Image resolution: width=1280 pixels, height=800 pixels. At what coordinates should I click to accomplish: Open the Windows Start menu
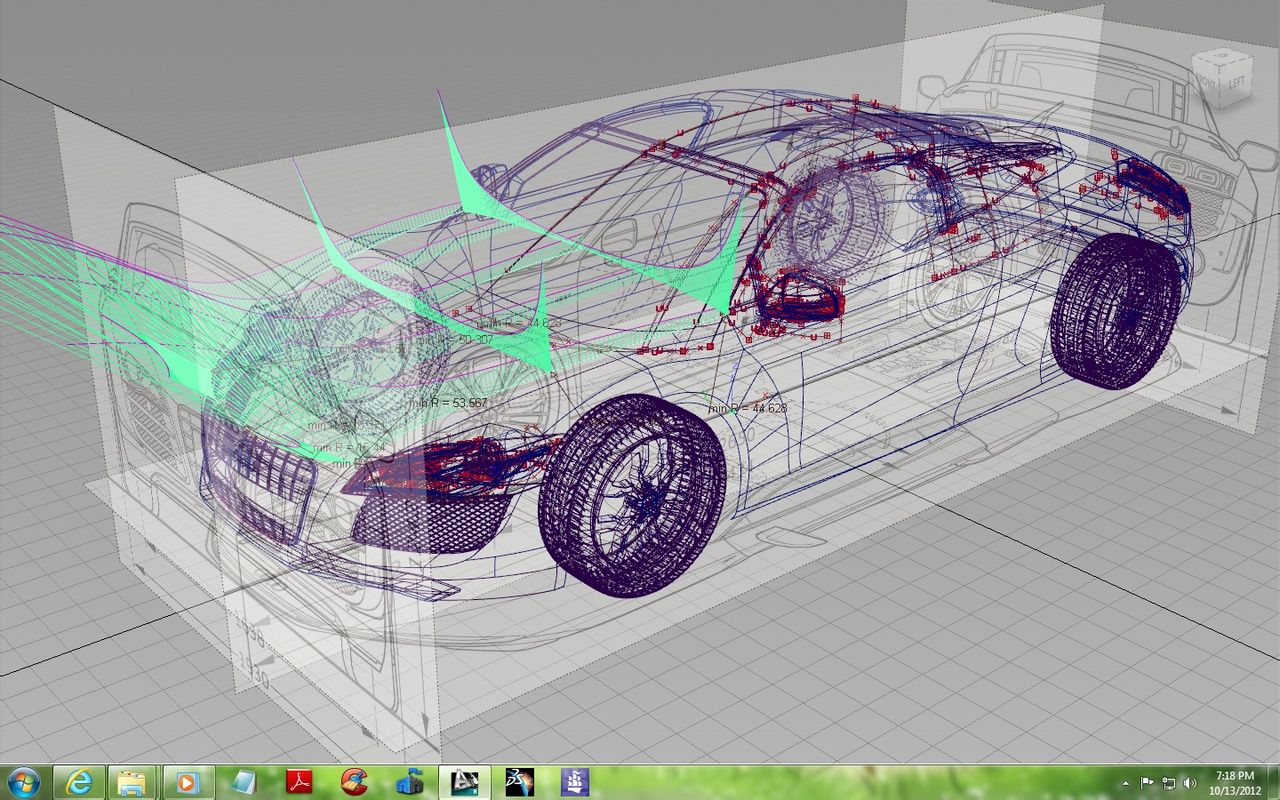point(22,781)
